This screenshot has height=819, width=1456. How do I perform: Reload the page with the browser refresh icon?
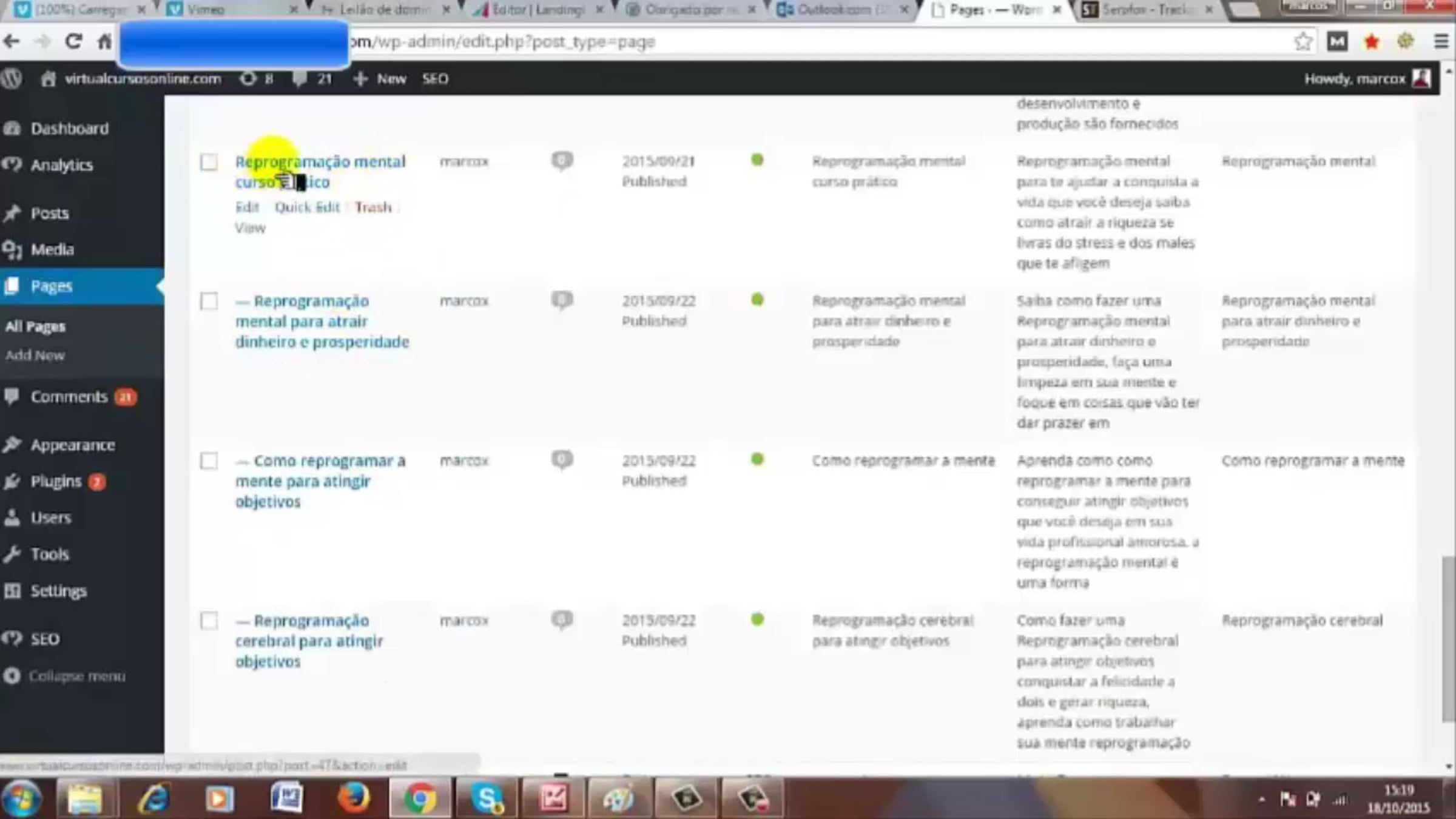pos(73,41)
